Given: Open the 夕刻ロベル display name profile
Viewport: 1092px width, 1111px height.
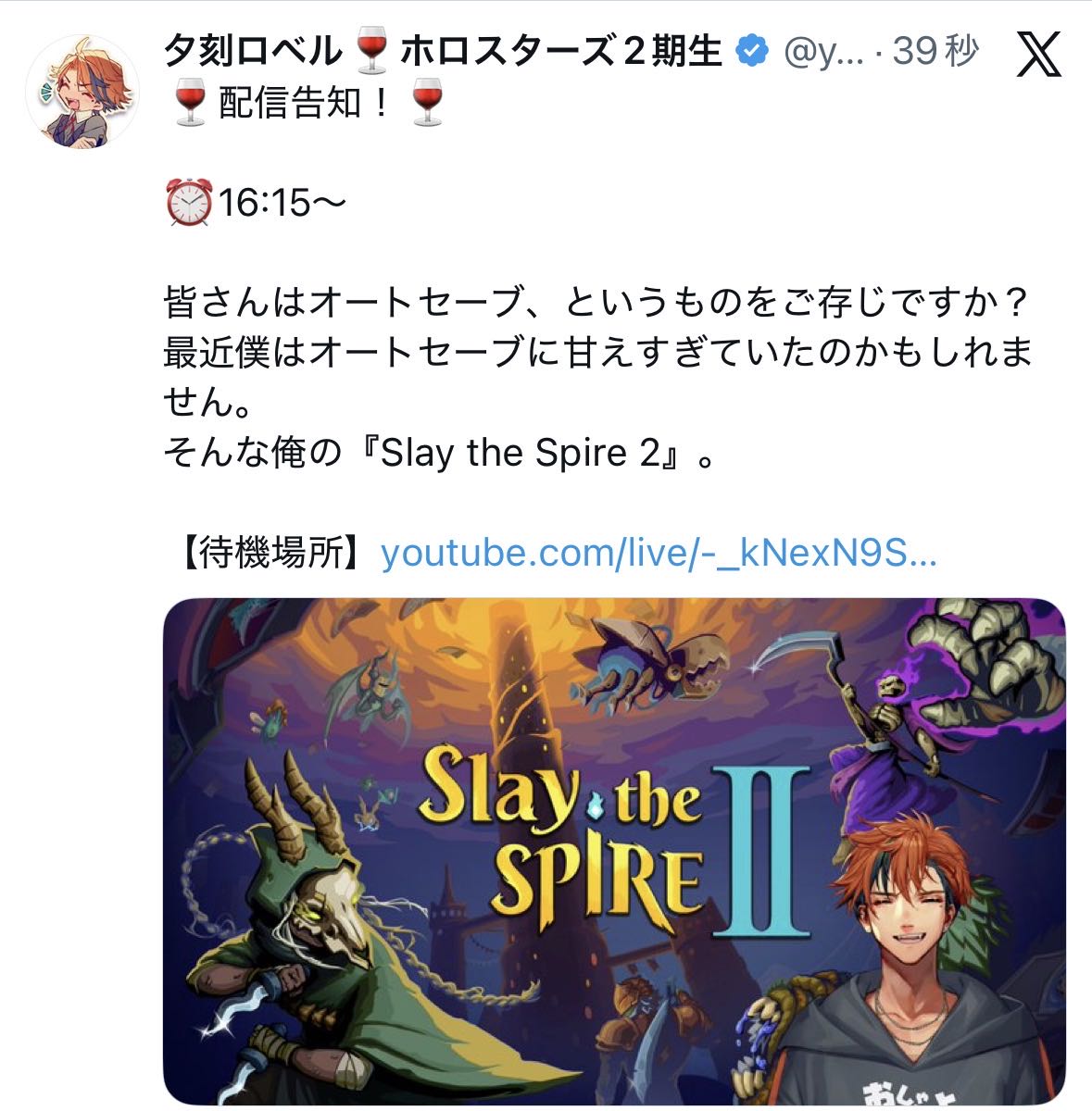Looking at the screenshot, I should (x=253, y=52).
